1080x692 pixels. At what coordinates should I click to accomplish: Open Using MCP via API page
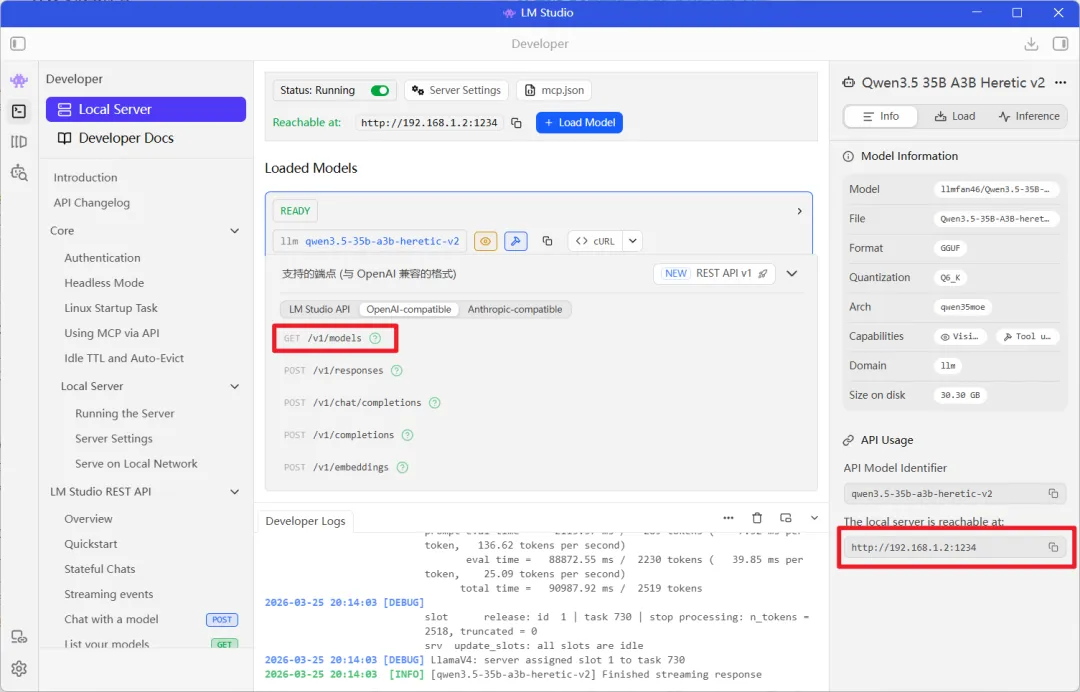coord(112,333)
